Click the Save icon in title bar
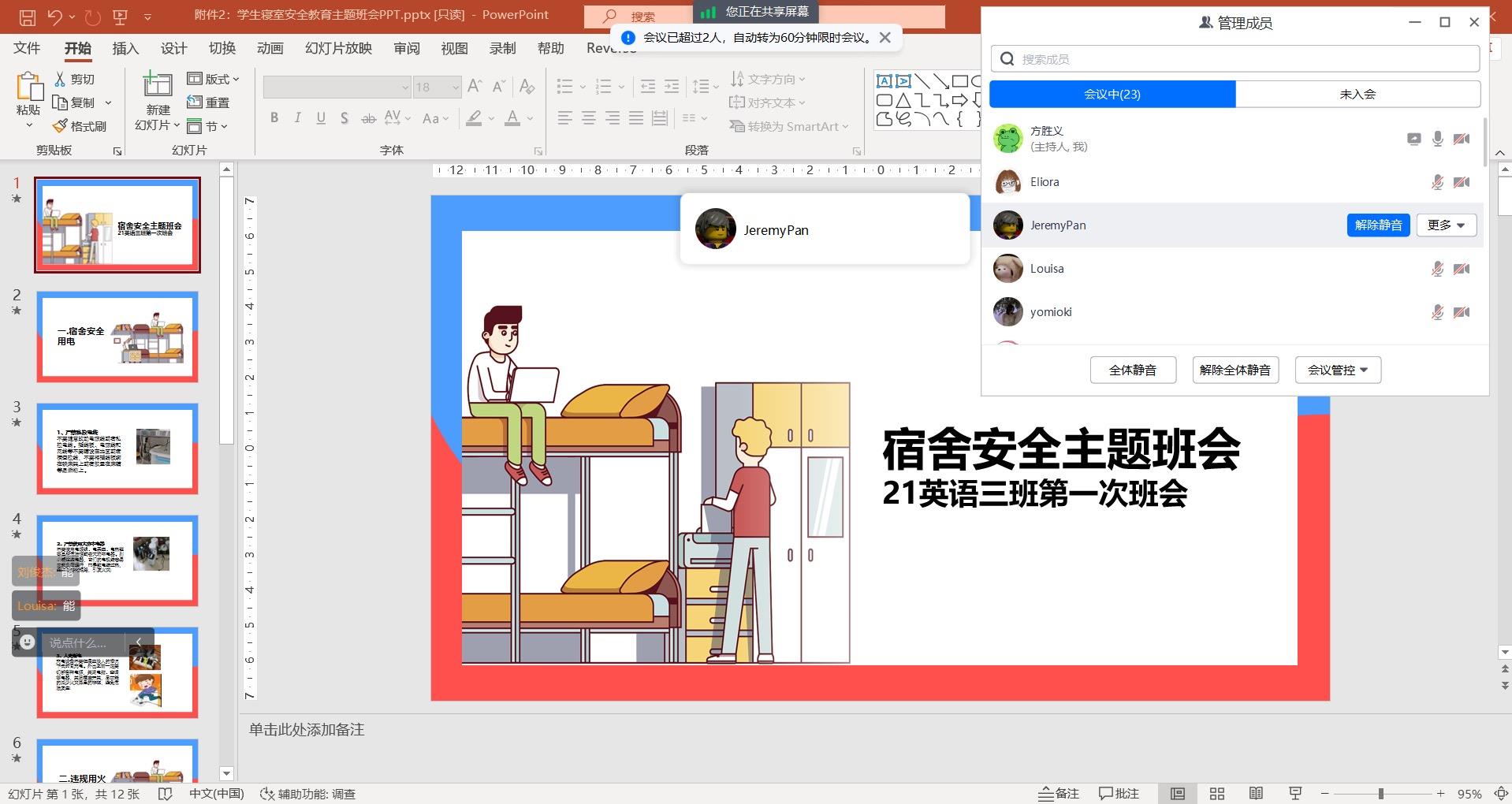This screenshot has width=1512, height=804. click(x=27, y=16)
